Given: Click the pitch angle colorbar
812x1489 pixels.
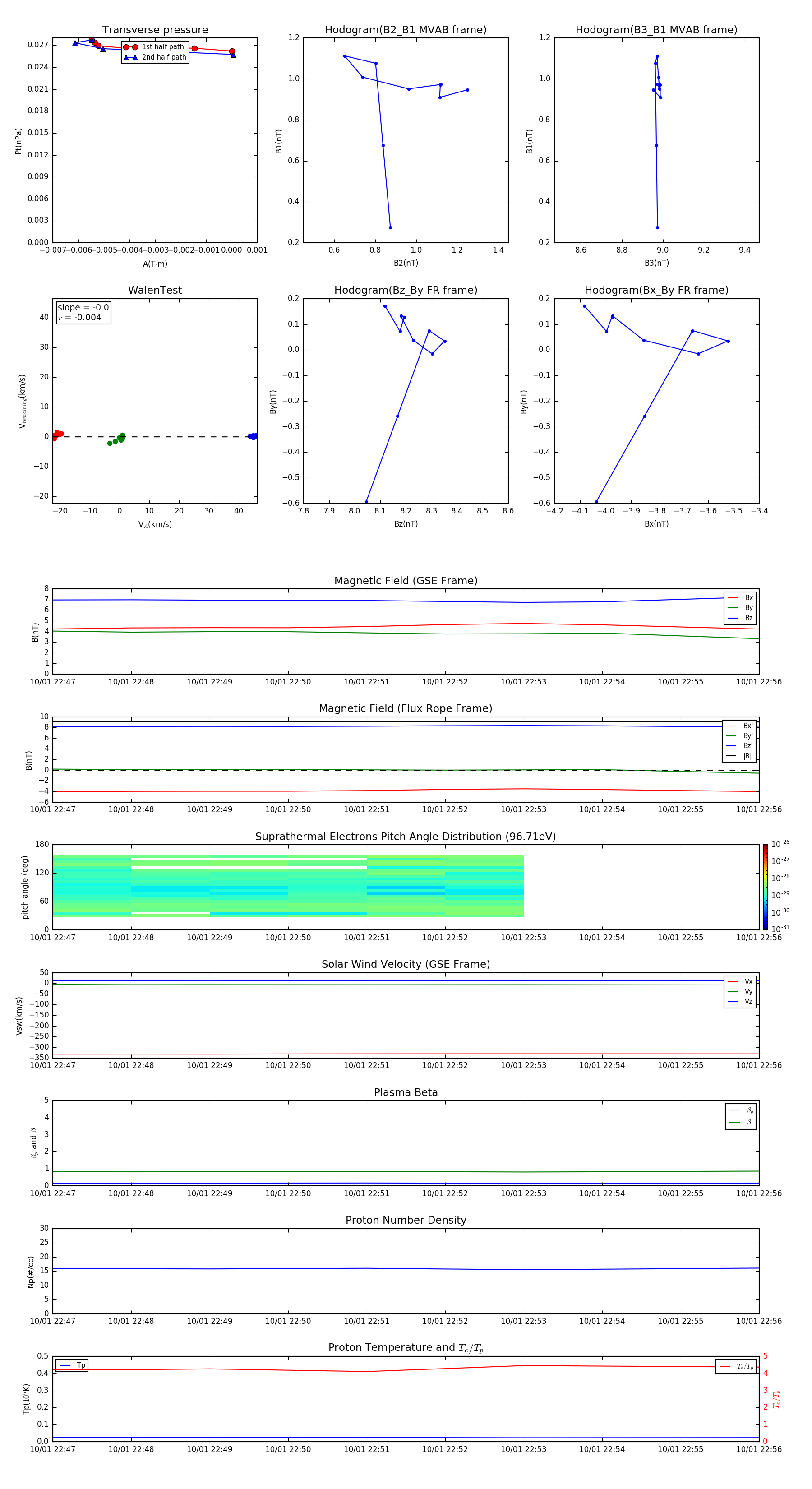Looking at the screenshot, I should pos(765,887).
